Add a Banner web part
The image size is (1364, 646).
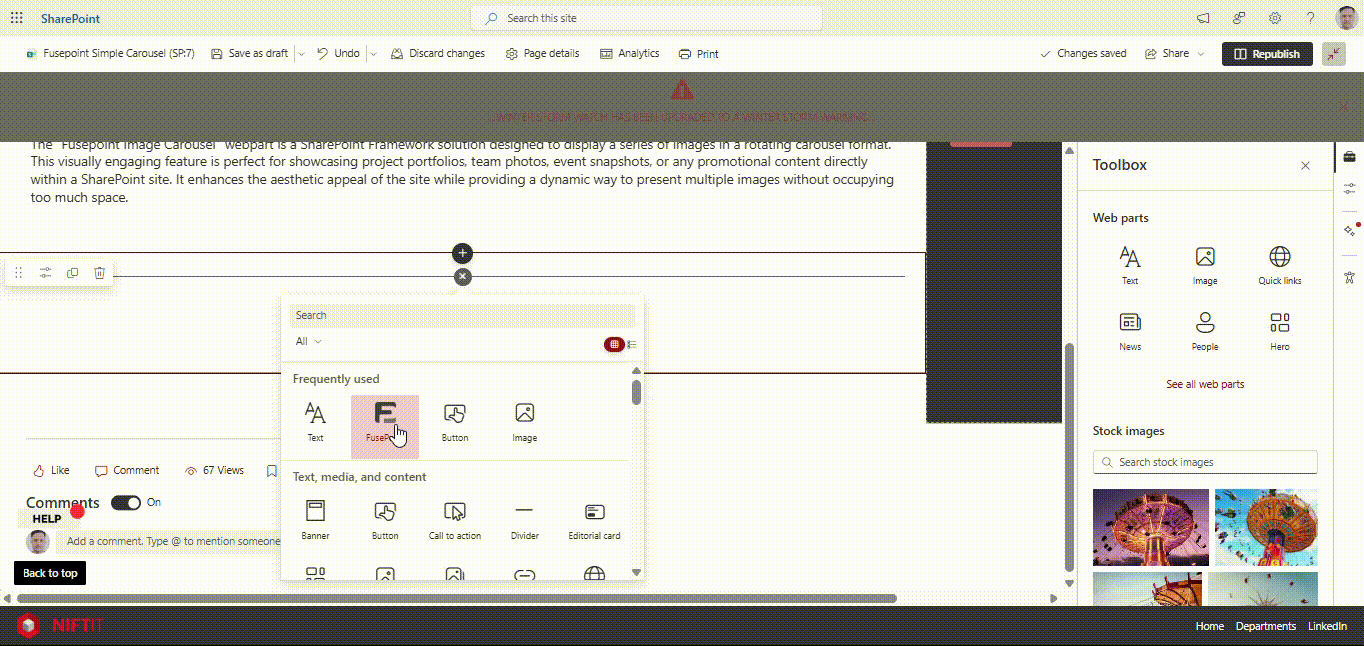315,520
